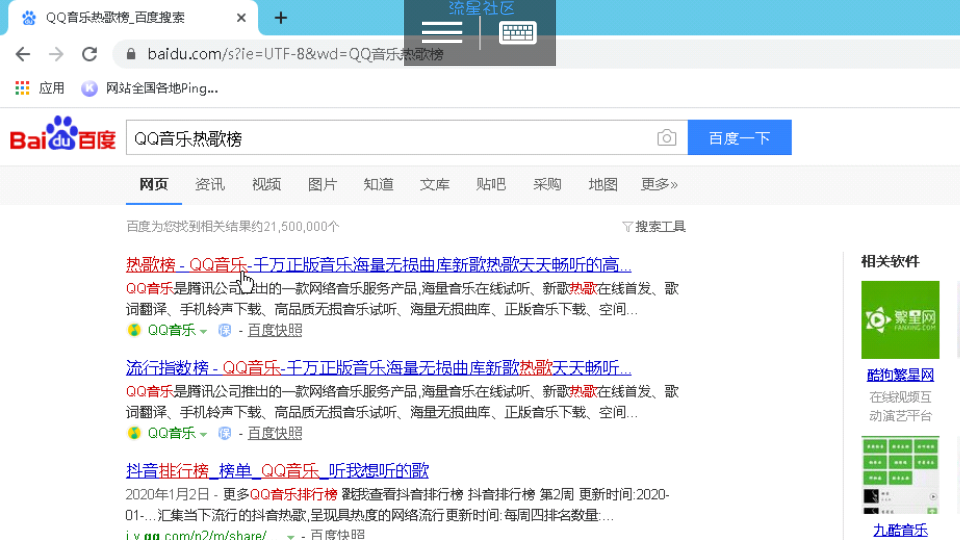Click the browser forward arrow
Image resolution: width=960 pixels, height=540 pixels.
56,54
